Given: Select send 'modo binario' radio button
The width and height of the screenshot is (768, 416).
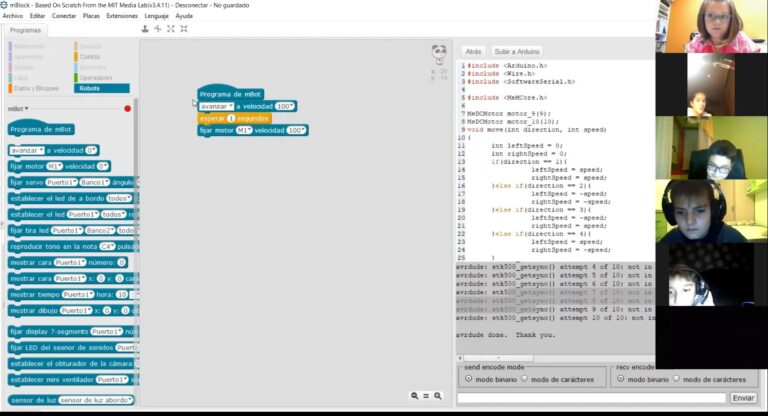Looking at the screenshot, I should pyautogui.click(x=468, y=379).
